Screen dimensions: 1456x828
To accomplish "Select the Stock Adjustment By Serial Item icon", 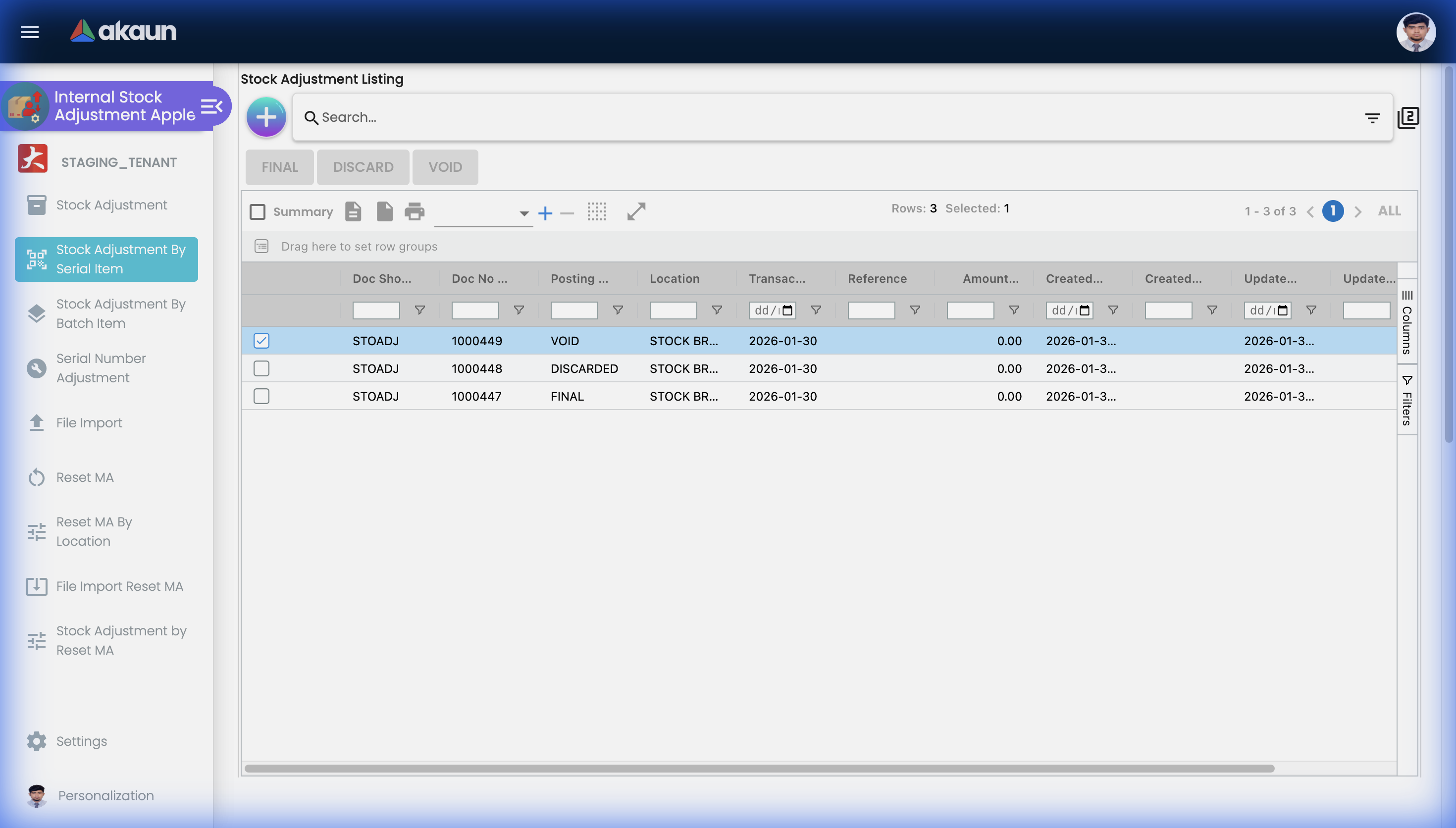I will pyautogui.click(x=36, y=259).
